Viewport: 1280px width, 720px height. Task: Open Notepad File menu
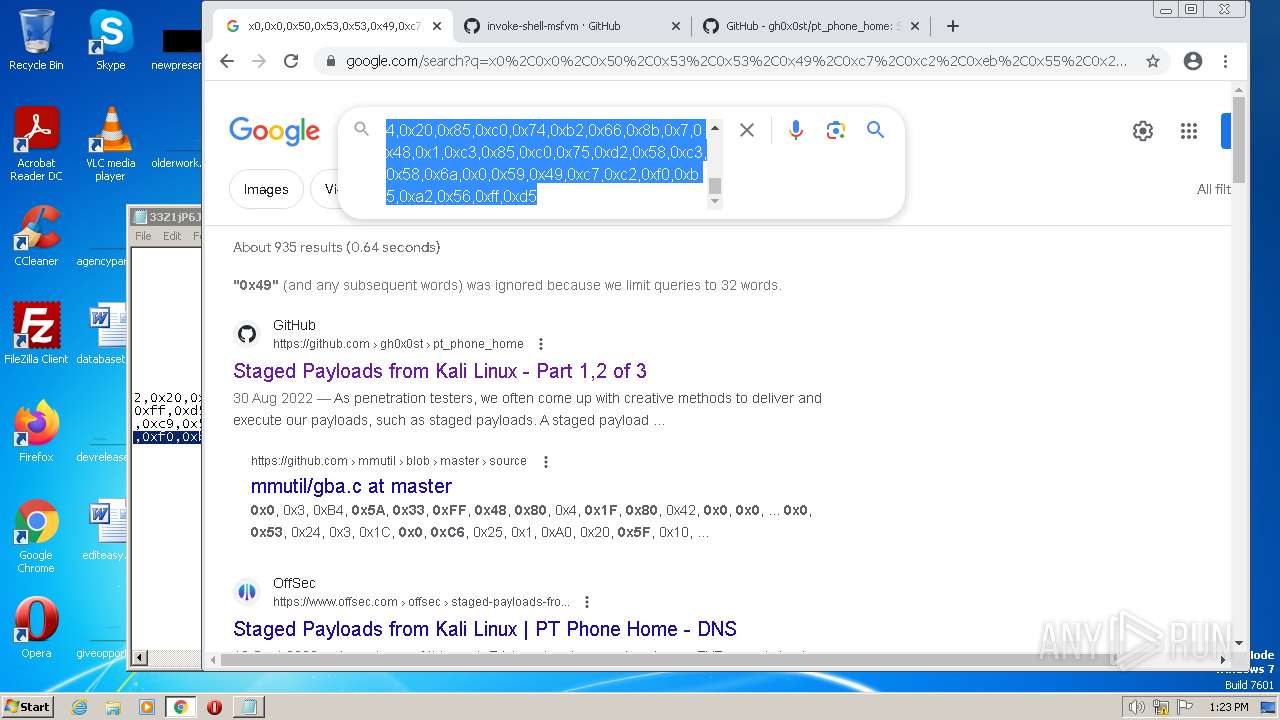(143, 236)
